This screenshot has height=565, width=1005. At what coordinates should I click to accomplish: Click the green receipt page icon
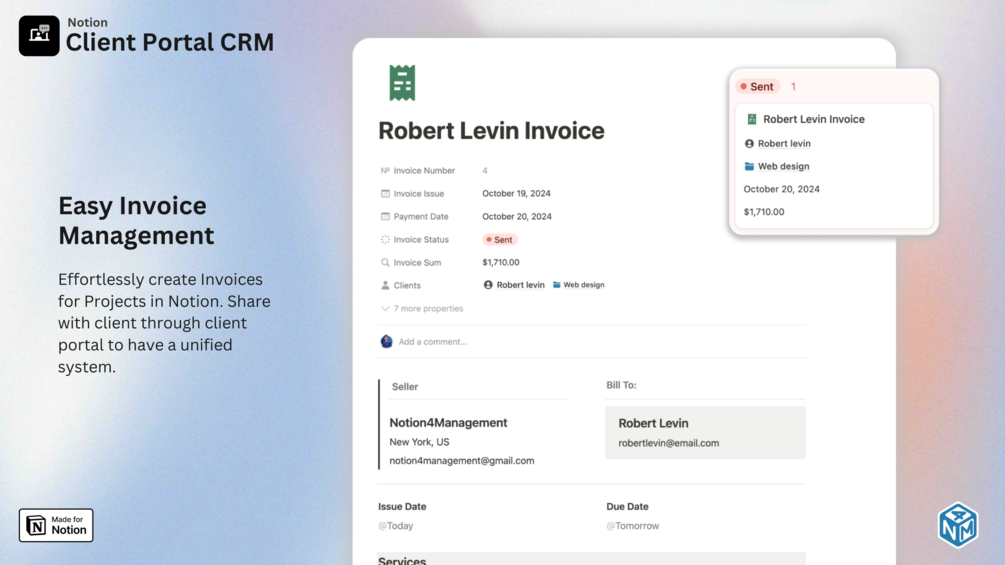coord(402,83)
